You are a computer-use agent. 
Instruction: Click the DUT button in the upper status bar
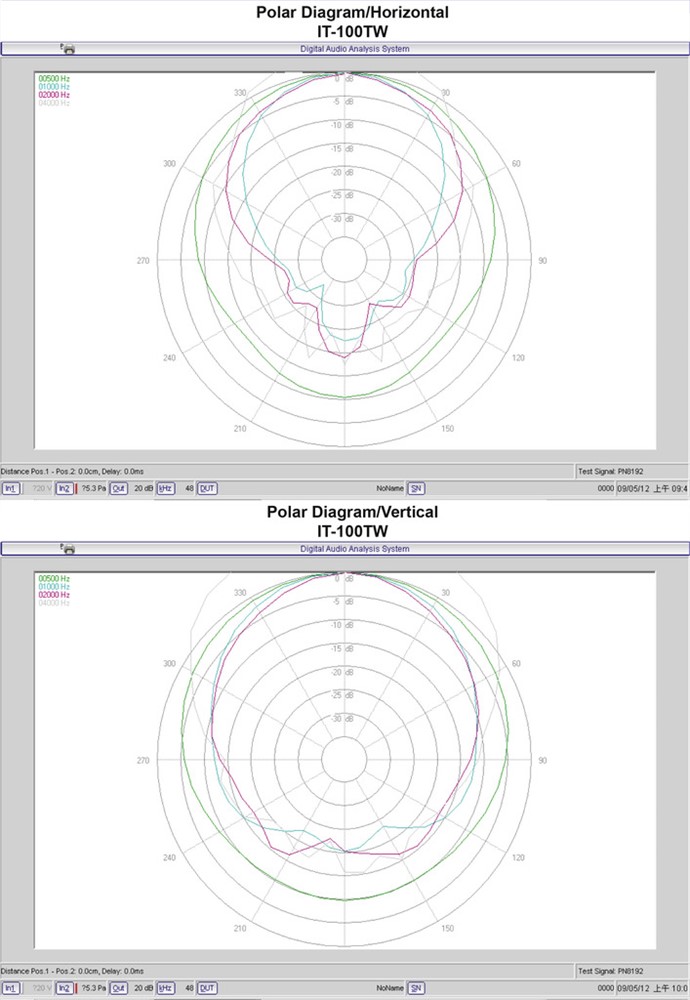point(207,488)
